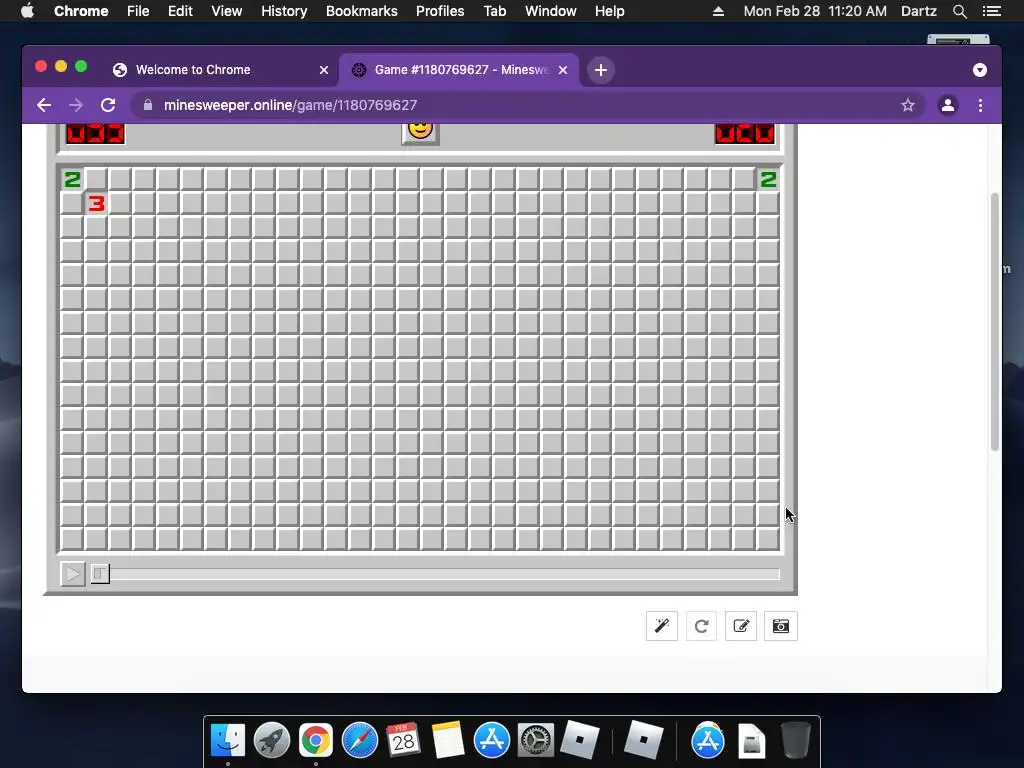Click the page's vertical scrollbar
The height and width of the screenshot is (768, 1024).
995,321
